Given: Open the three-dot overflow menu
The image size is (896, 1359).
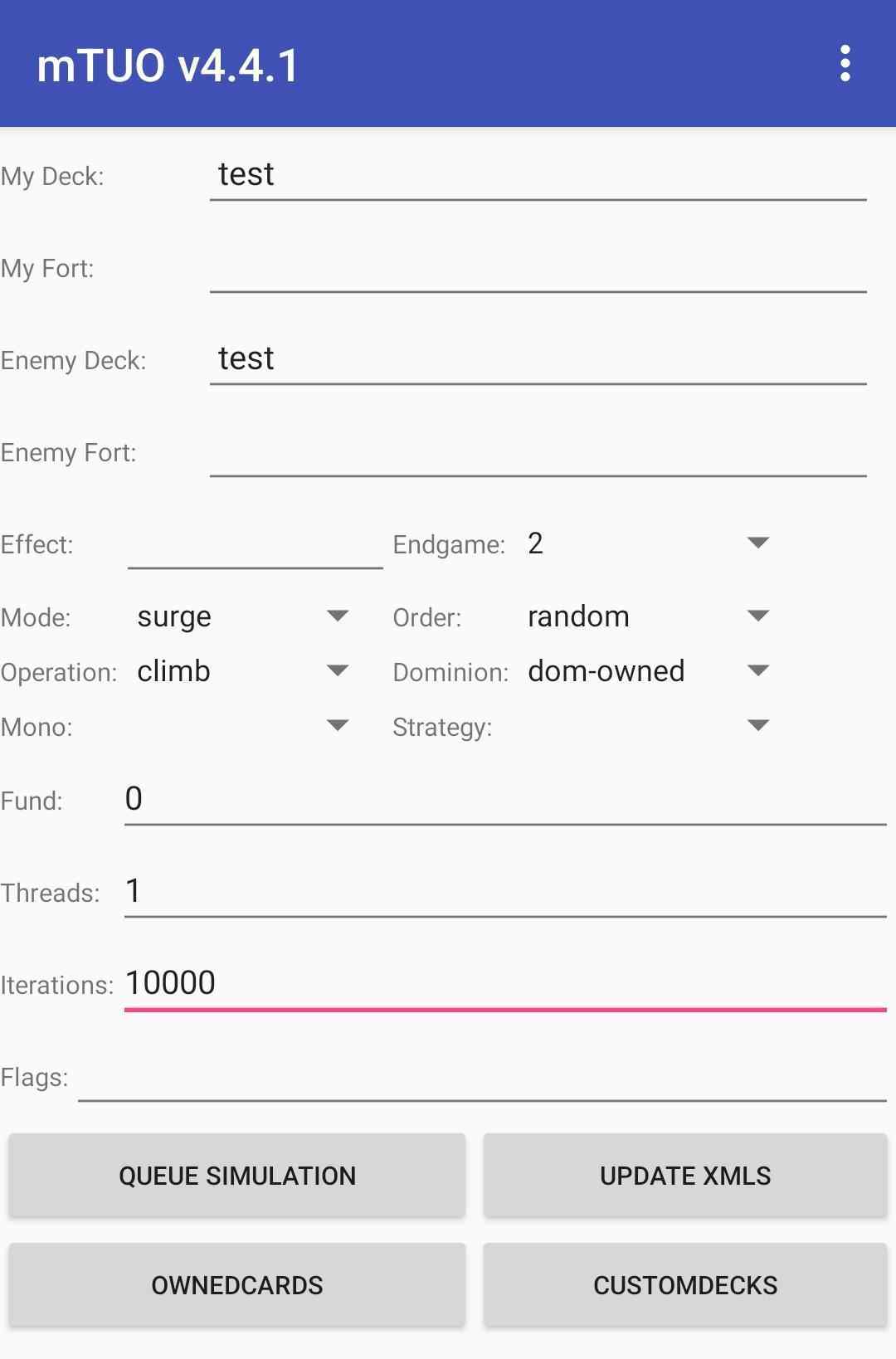Looking at the screenshot, I should click(845, 64).
